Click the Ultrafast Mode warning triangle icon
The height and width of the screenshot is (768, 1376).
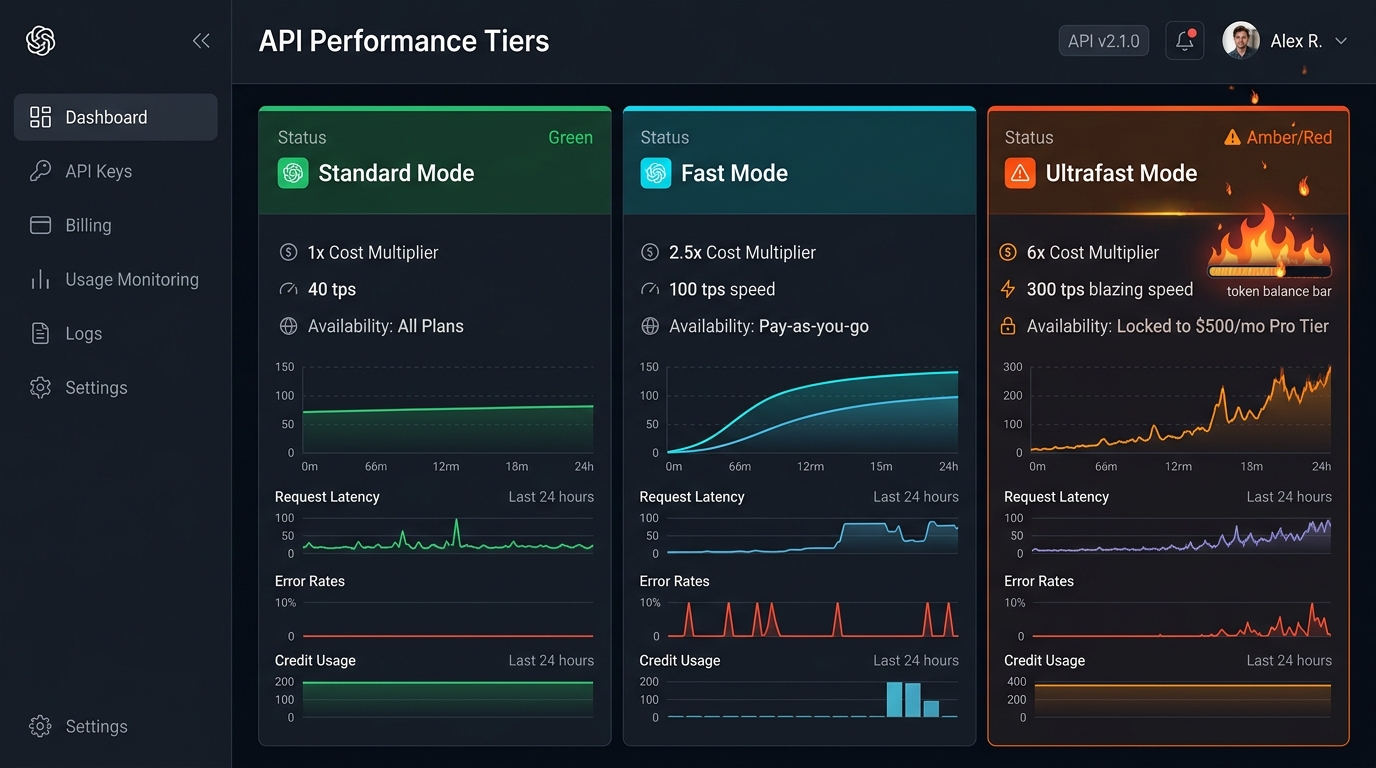point(1020,173)
